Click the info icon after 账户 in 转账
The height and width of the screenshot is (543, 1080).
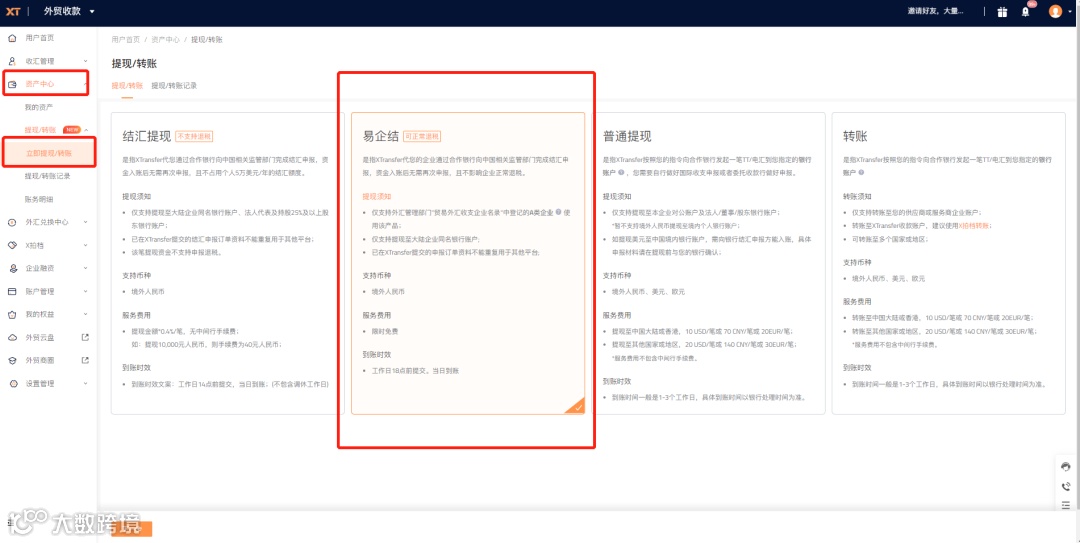click(862, 173)
